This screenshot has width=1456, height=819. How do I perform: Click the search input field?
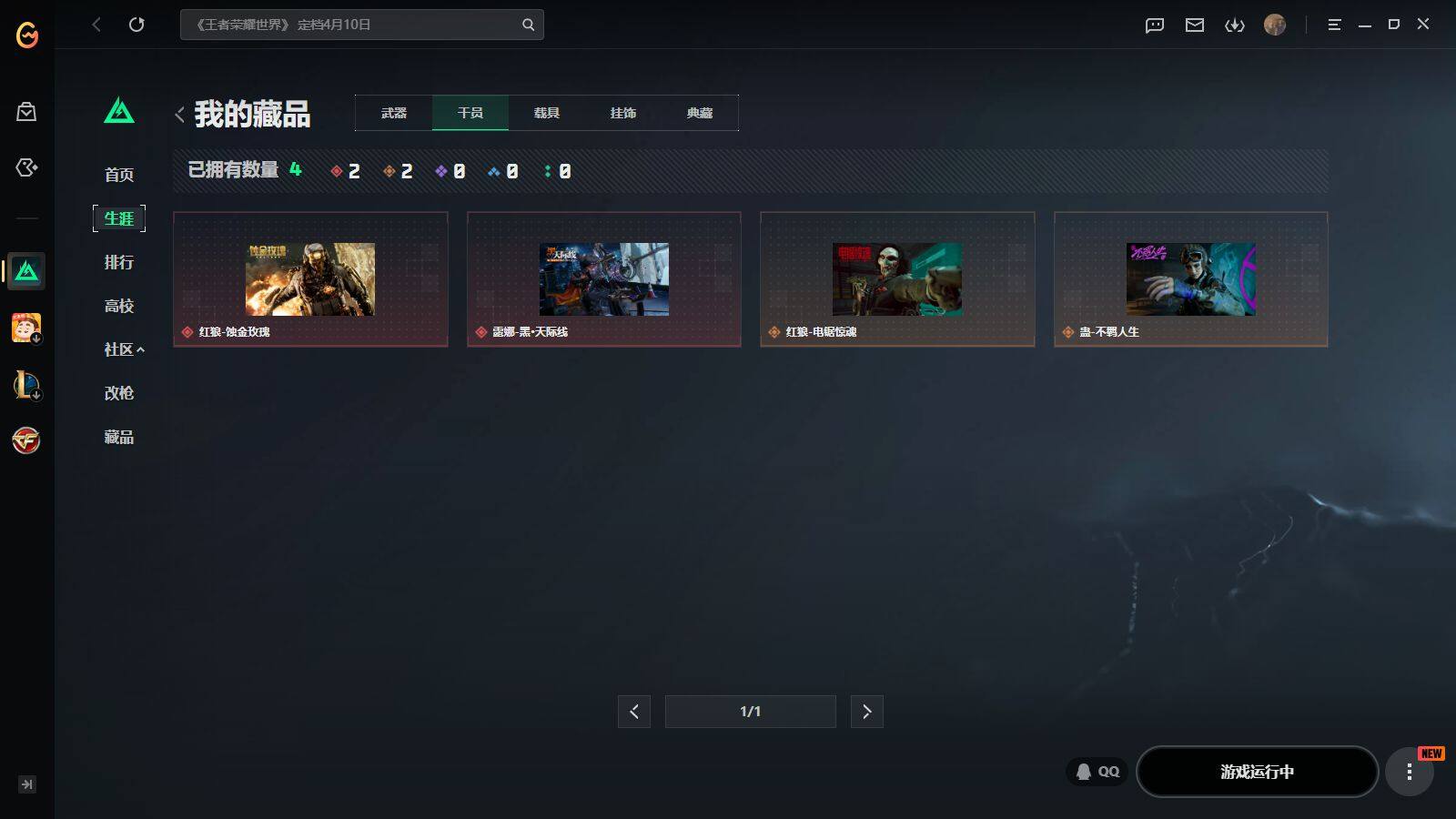362,25
